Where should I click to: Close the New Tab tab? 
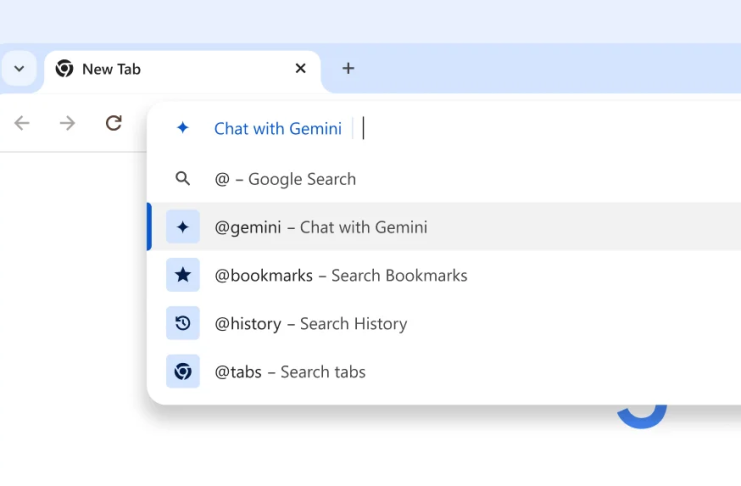click(x=300, y=69)
